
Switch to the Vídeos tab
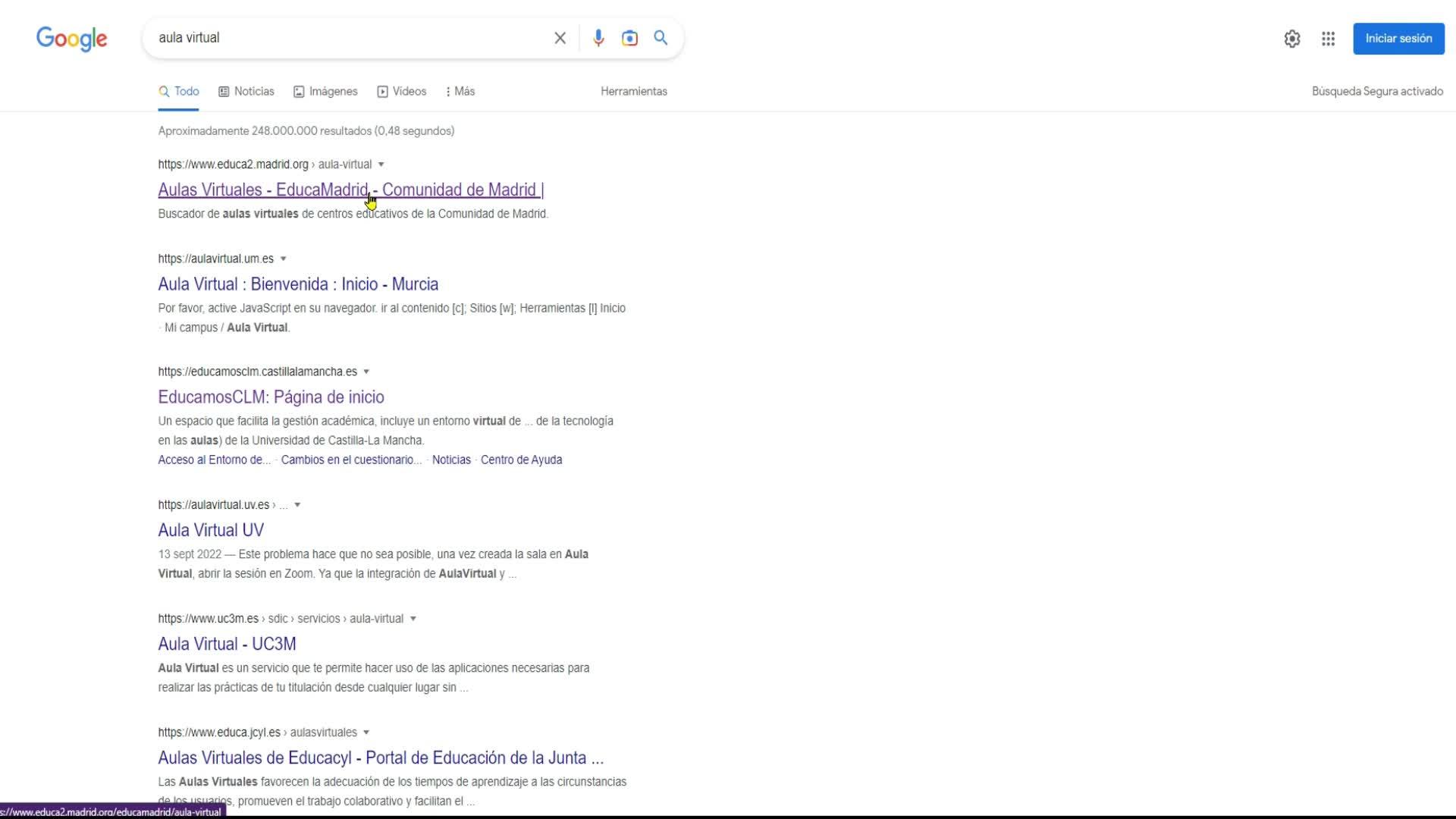(x=402, y=92)
